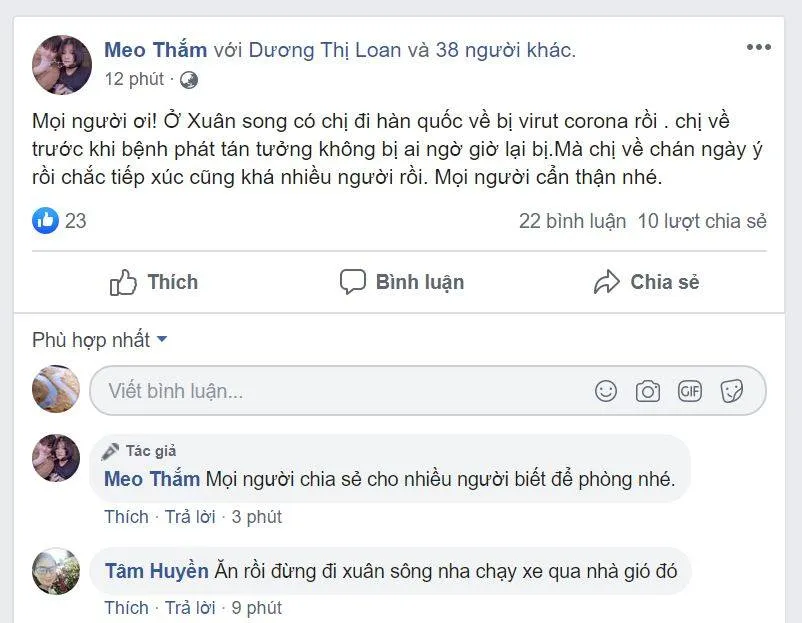Click the blue like reaction icon
Viewport: 802px width, 623px height.
(45, 221)
